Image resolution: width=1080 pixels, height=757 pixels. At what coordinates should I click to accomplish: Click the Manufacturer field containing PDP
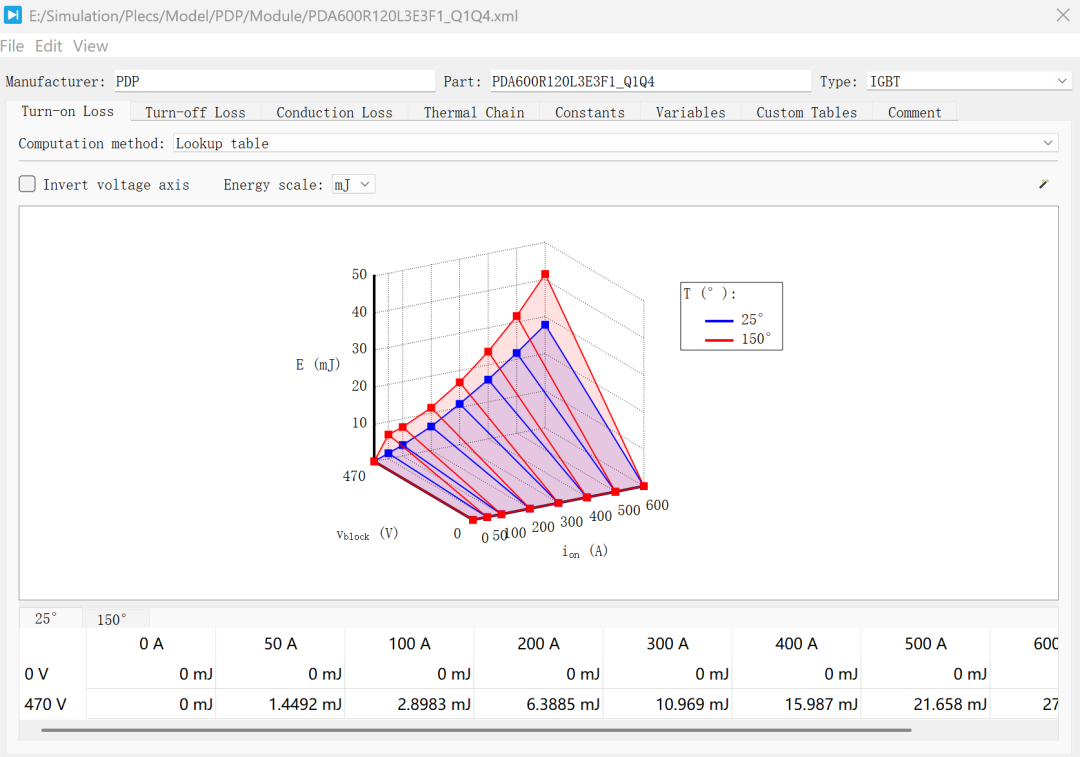(274, 81)
